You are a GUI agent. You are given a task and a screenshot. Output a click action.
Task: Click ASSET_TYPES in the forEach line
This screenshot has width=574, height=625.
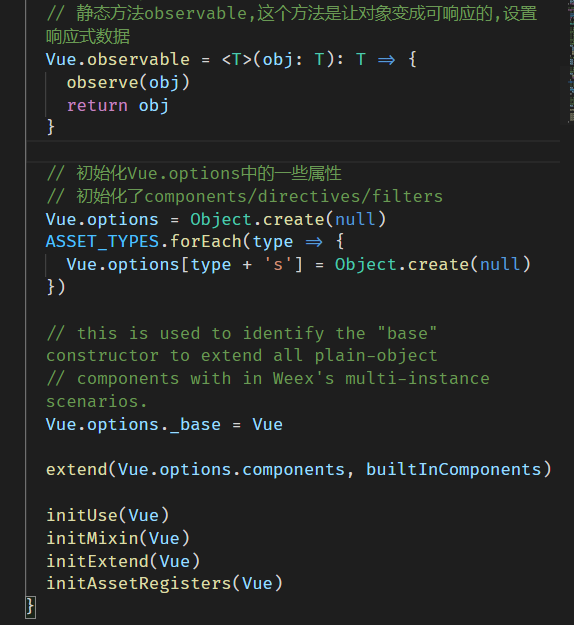click(x=102, y=242)
